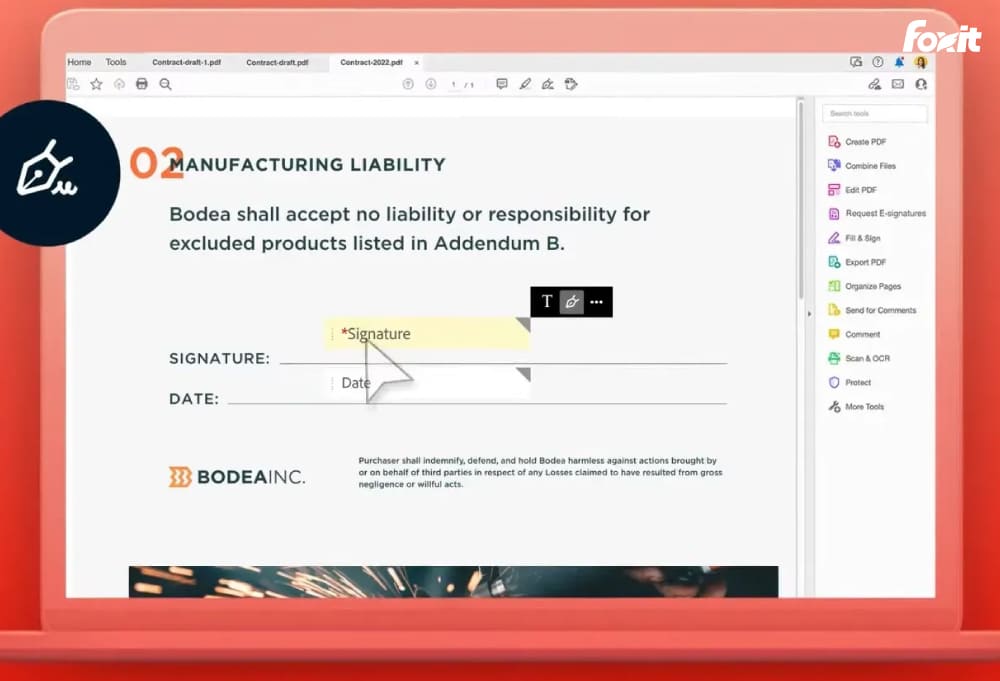This screenshot has height=681, width=1000.
Task: Click Fill & Sign in tools panel
Action: (x=862, y=238)
